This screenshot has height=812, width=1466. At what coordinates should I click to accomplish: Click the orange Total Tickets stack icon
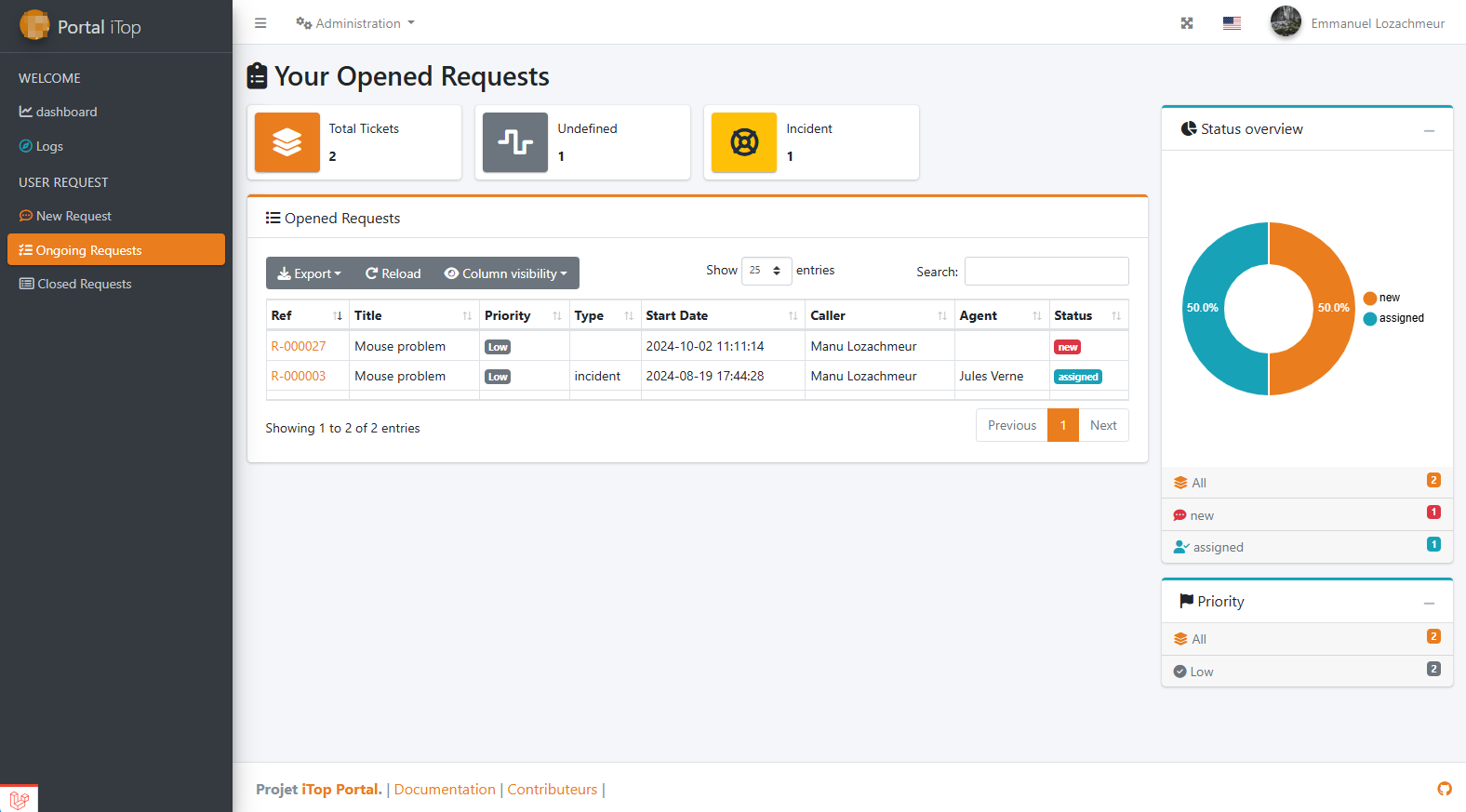(287, 142)
